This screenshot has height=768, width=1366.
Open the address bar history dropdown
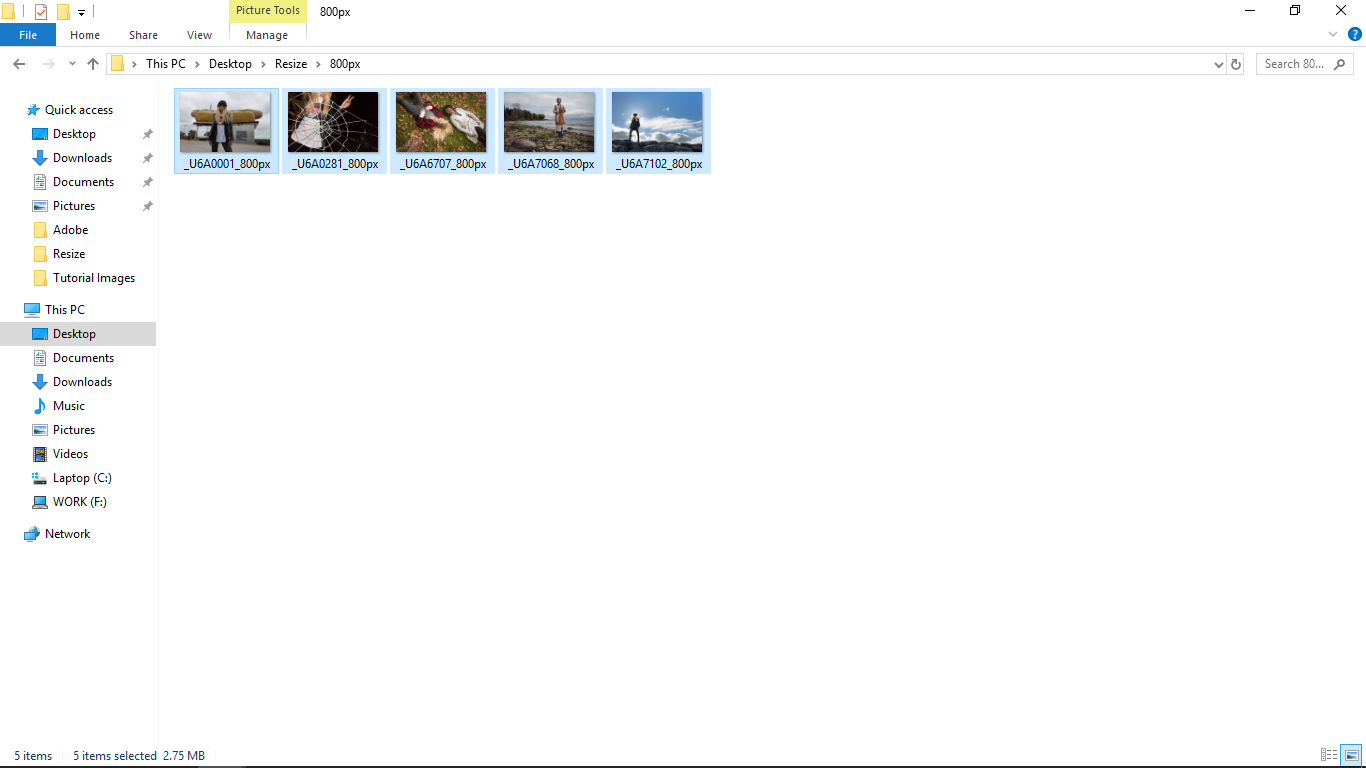point(1218,64)
